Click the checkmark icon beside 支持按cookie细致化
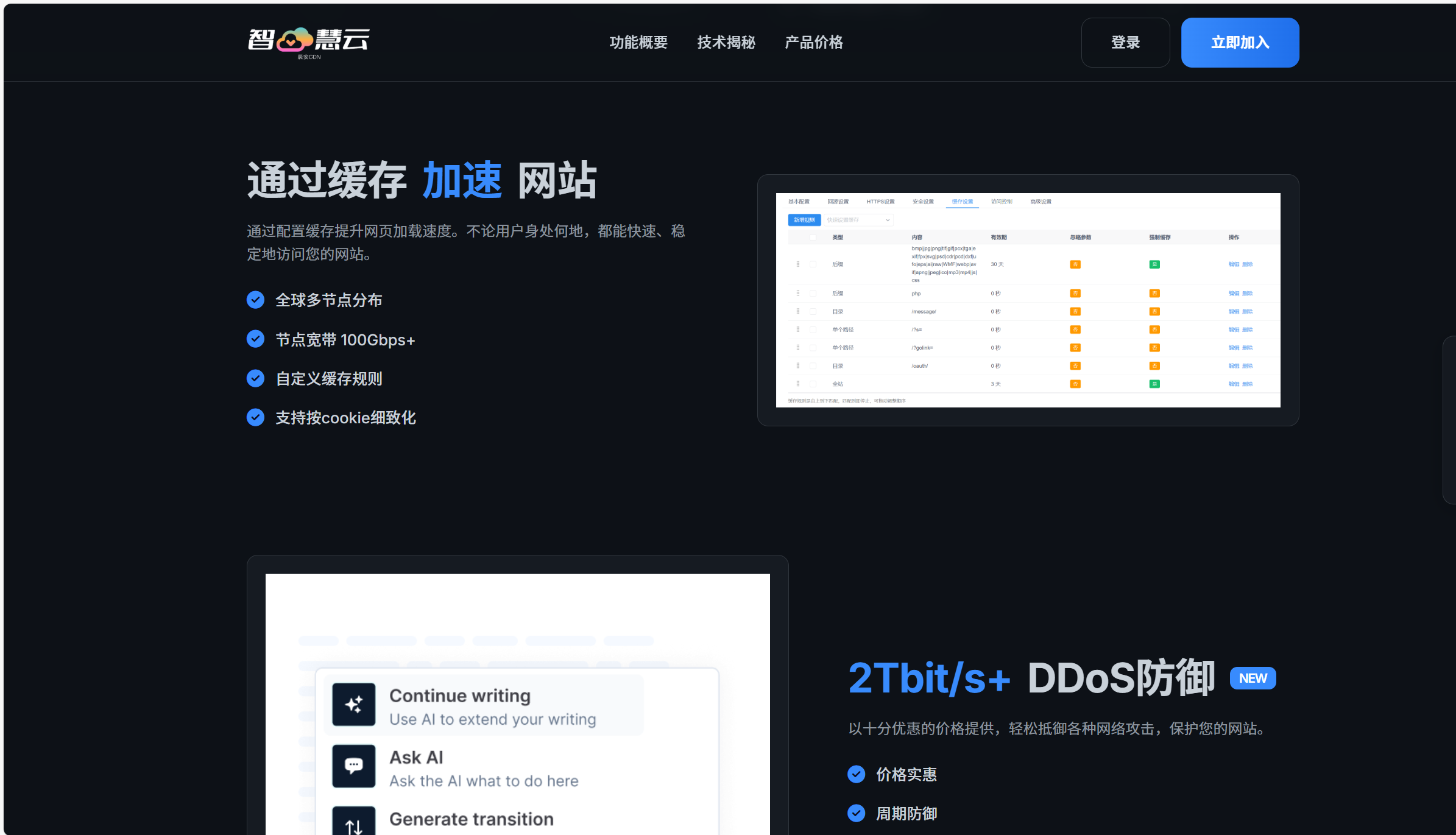This screenshot has height=835, width=1456. point(256,417)
